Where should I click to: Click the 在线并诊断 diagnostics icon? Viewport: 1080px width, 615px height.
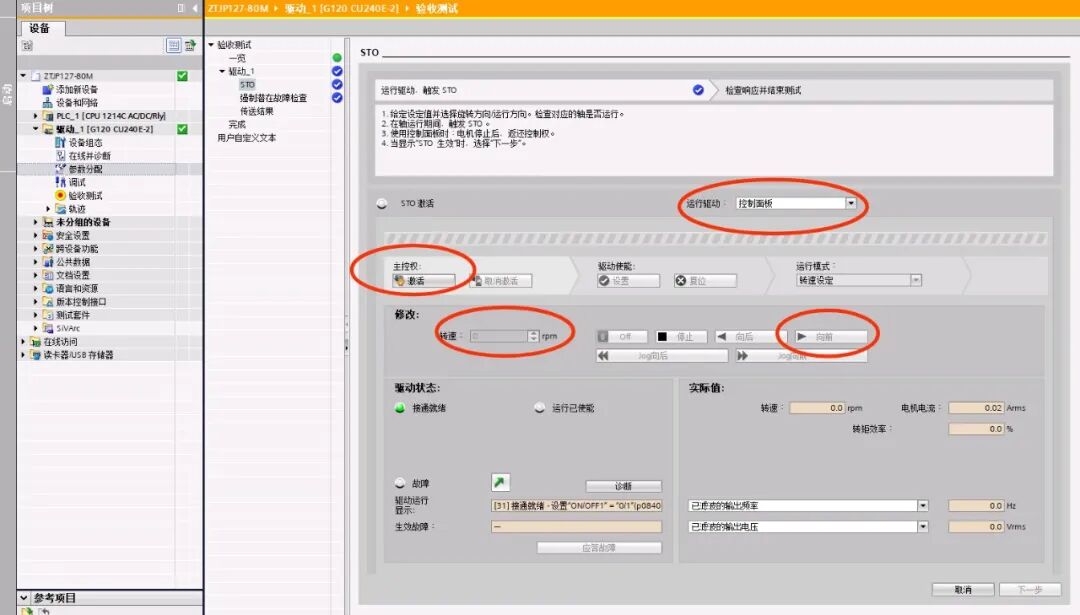[x=60, y=156]
